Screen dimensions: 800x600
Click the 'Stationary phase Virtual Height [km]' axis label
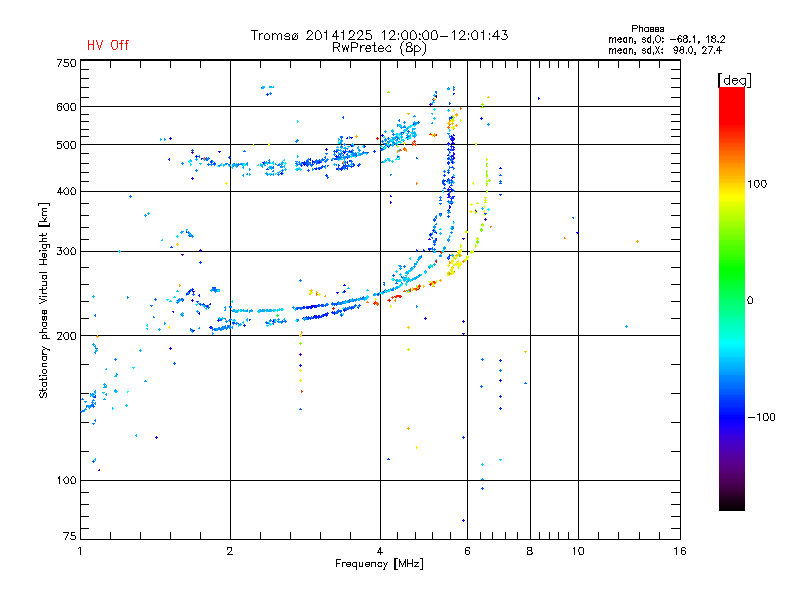coord(43,301)
